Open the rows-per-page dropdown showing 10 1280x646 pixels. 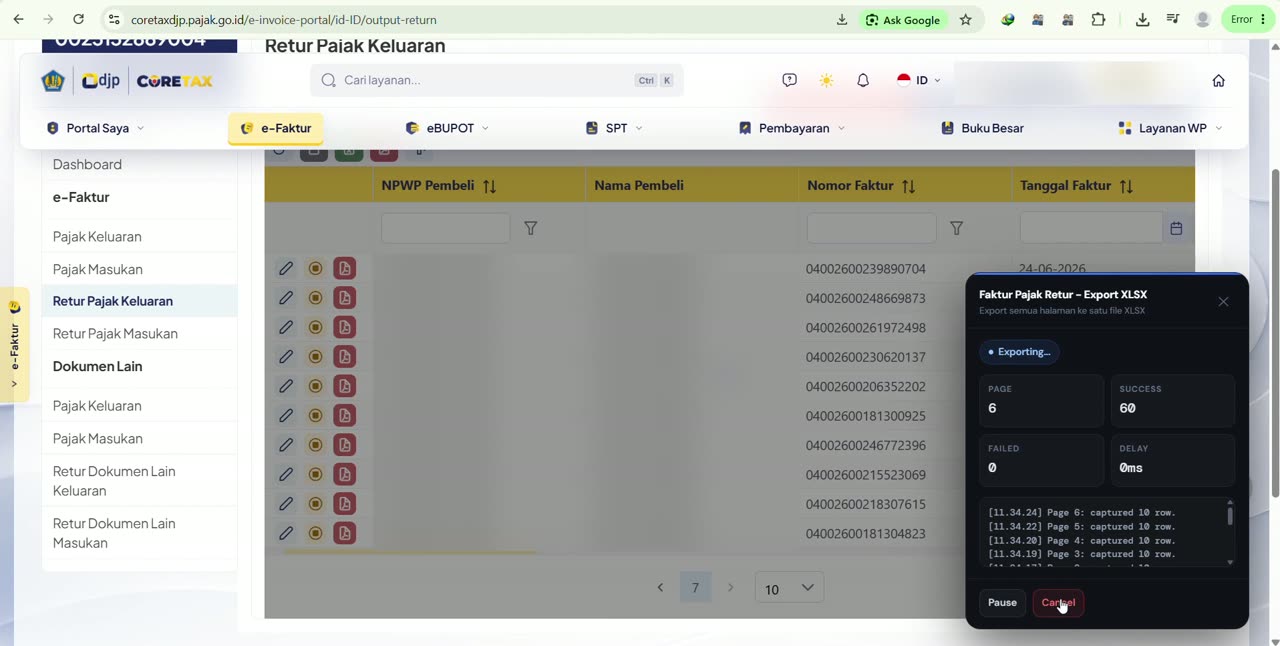click(x=790, y=588)
